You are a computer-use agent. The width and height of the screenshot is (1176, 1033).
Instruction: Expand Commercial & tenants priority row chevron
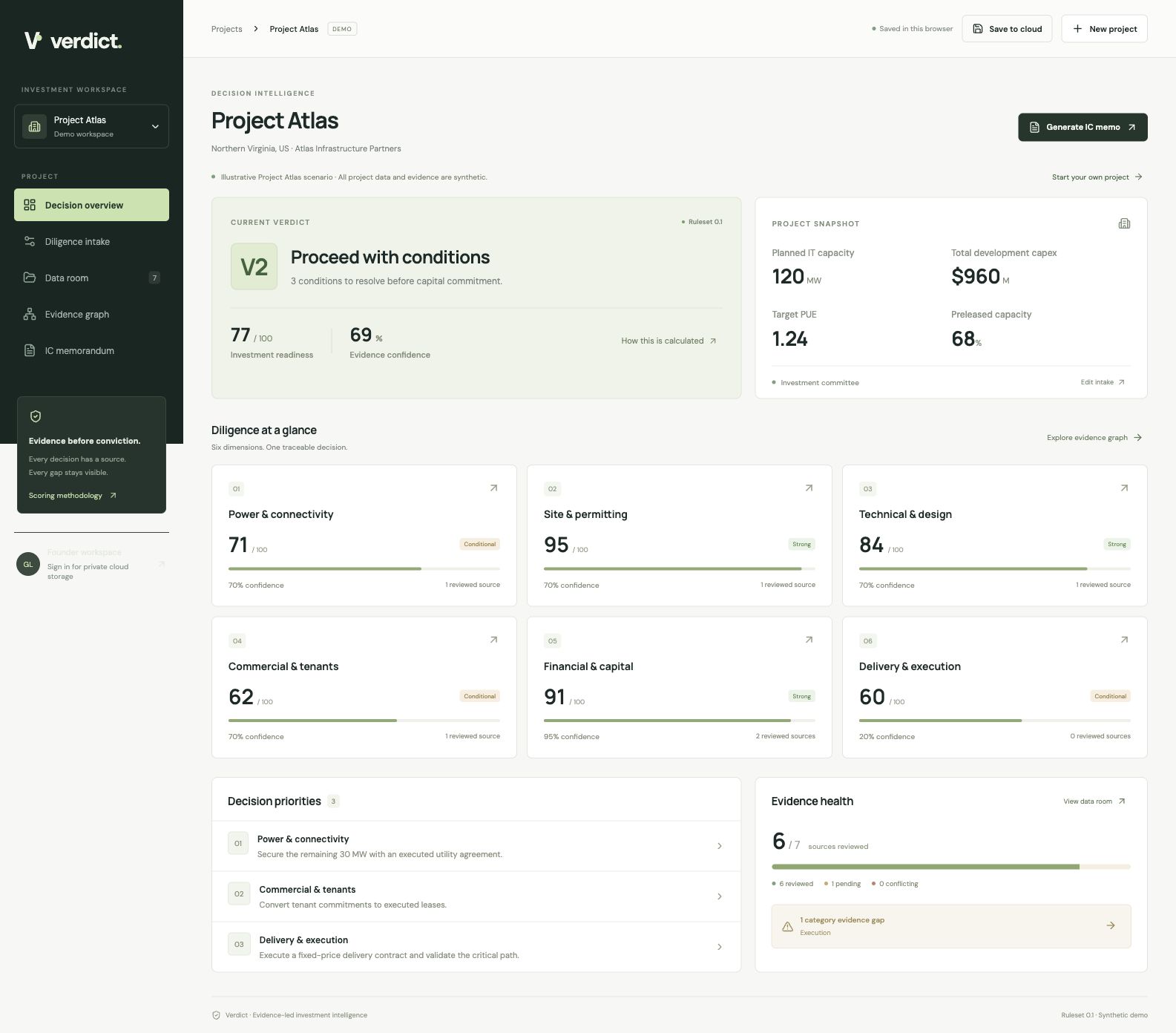(x=720, y=896)
